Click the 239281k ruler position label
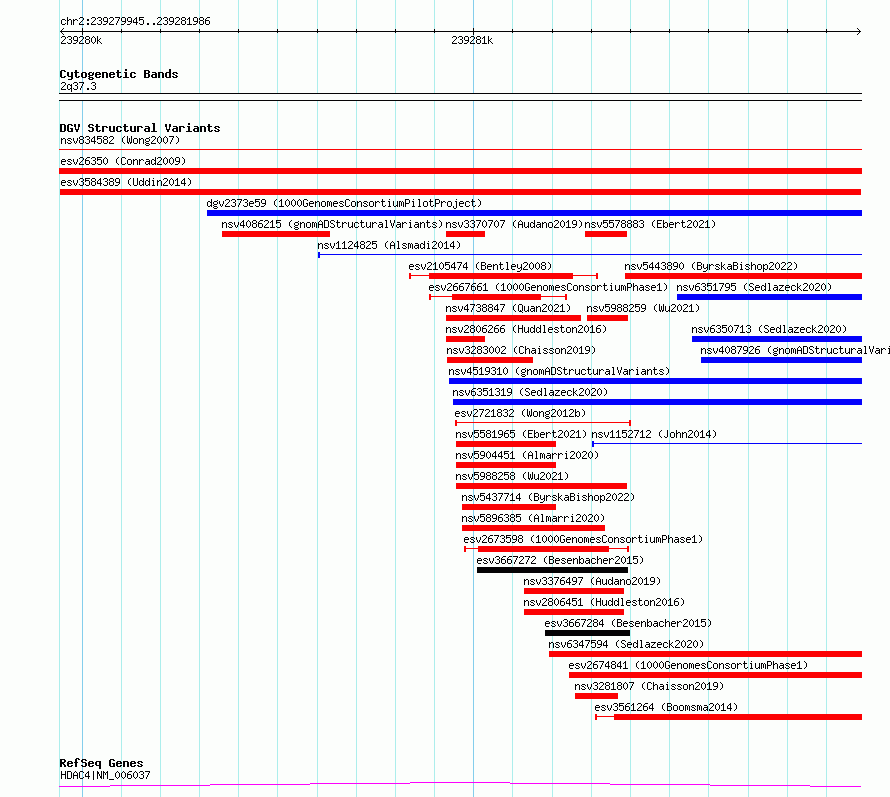The image size is (890, 797). tap(472, 40)
